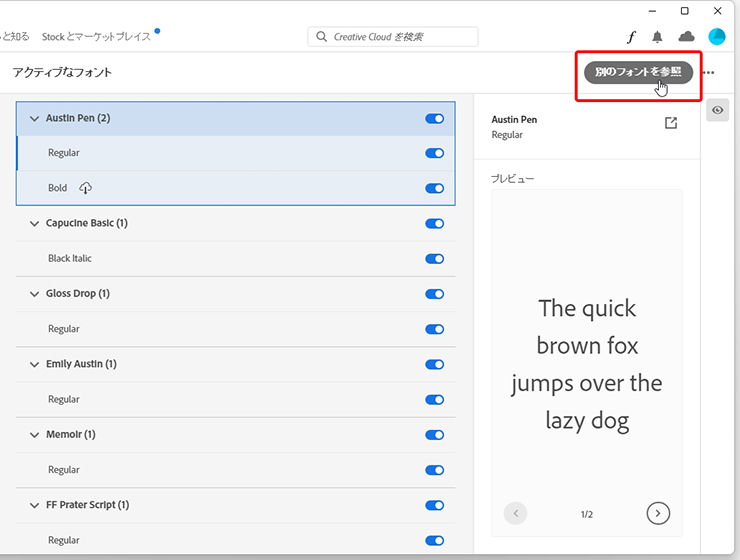This screenshot has height=560, width=740.
Task: Open the notifications bell
Action: 657,37
